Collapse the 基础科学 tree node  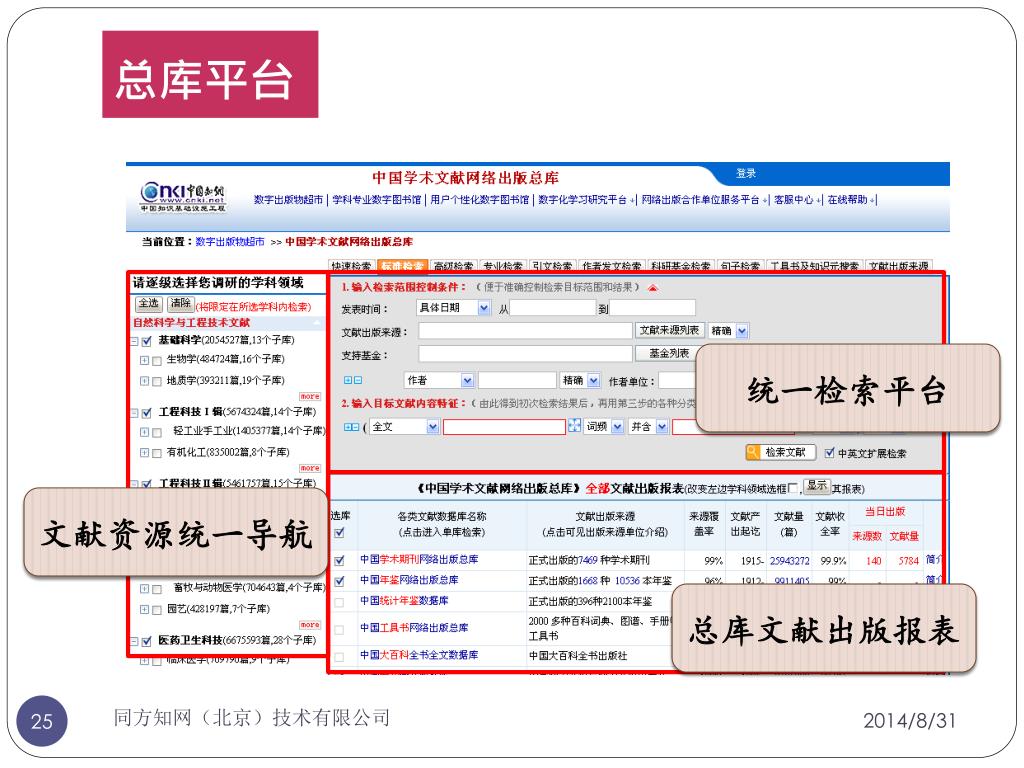135,341
